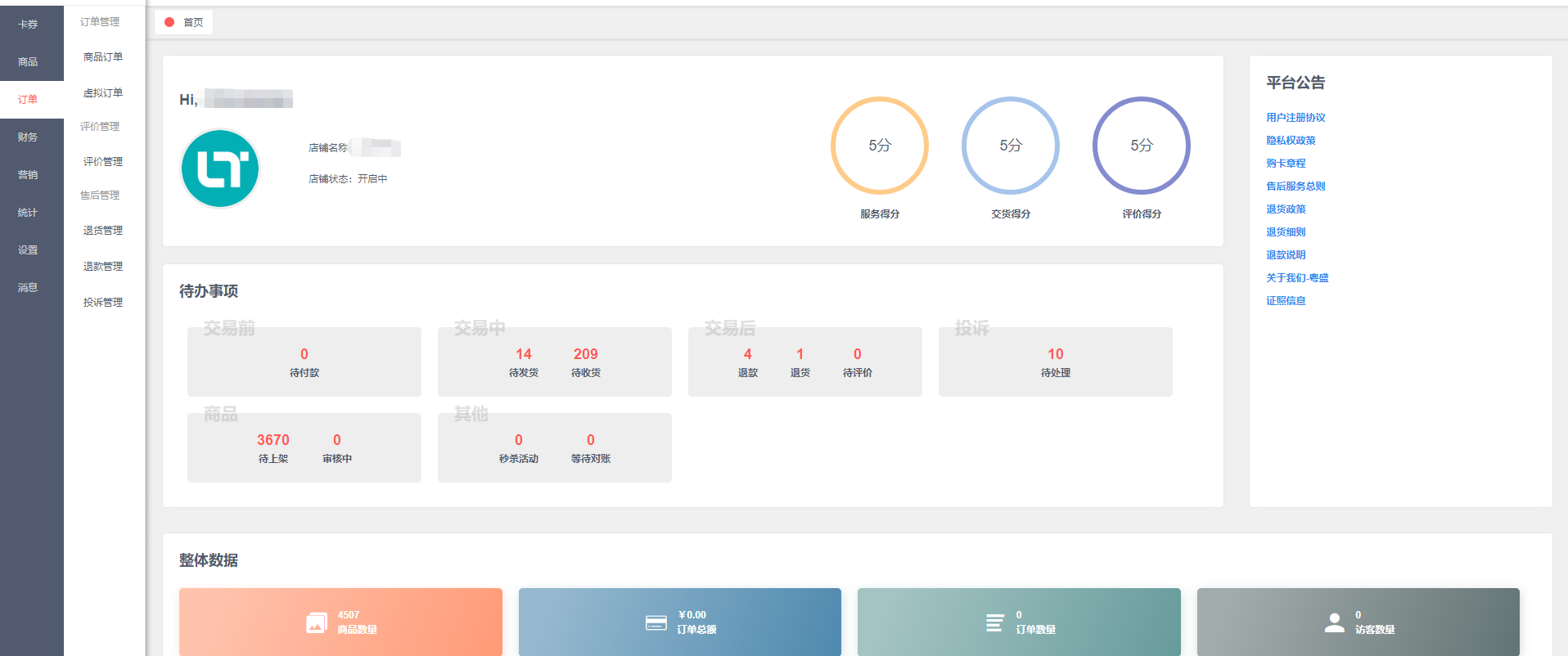Open 退货管理 submenu item
The image size is (1568, 656).
103,231
